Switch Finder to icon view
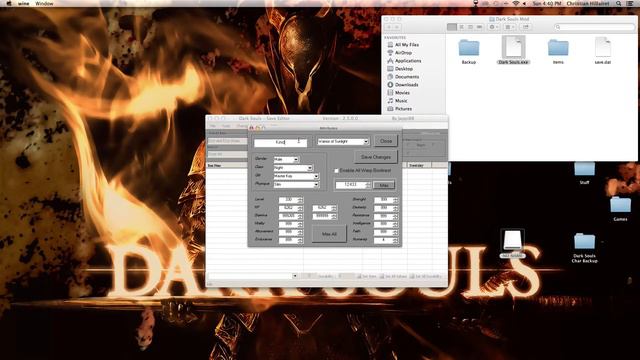640x360 pixels. 452,27
